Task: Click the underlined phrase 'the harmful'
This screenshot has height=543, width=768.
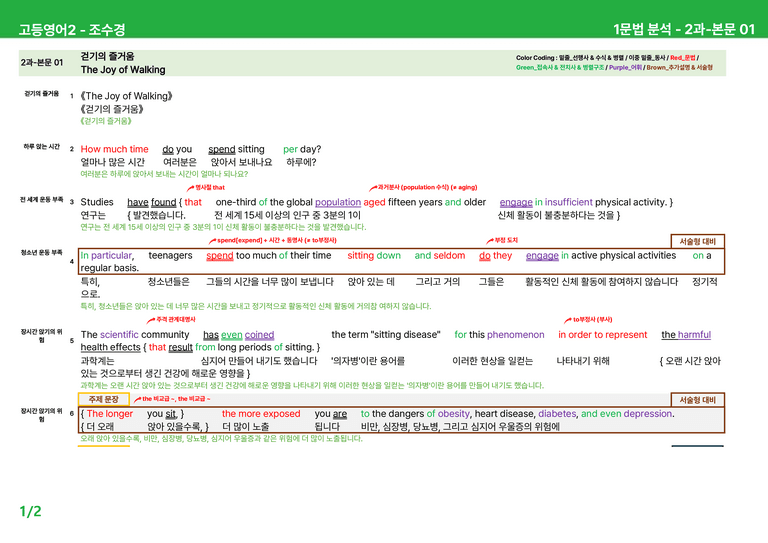Action: tap(686, 335)
